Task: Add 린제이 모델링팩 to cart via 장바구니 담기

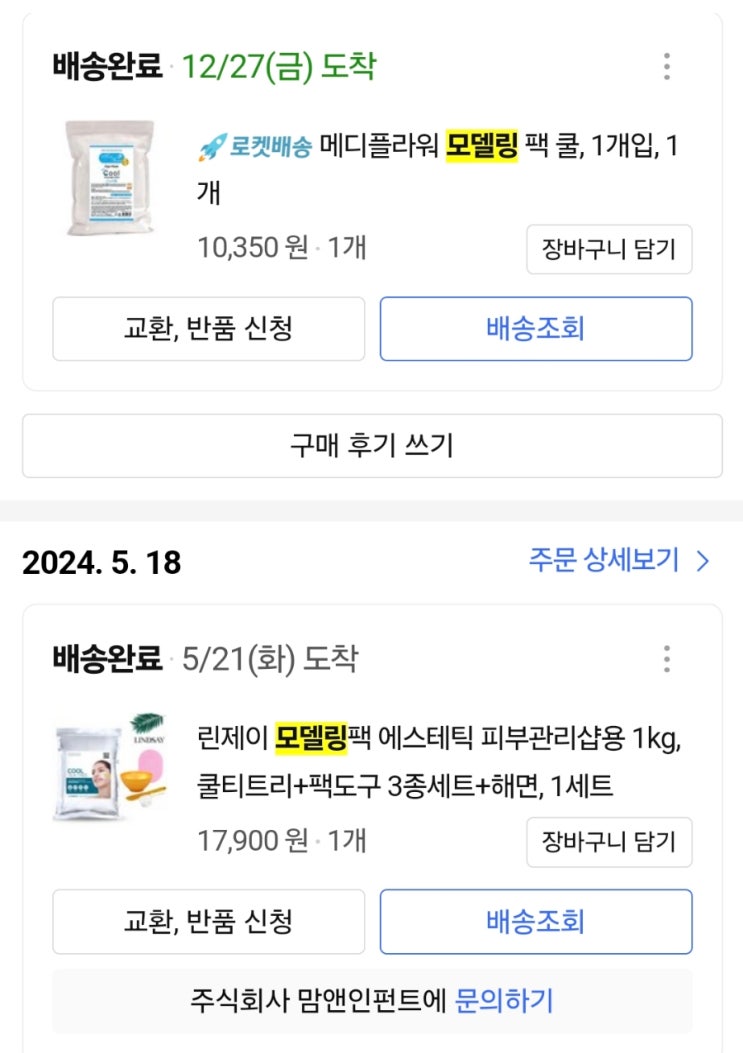Action: 609,841
